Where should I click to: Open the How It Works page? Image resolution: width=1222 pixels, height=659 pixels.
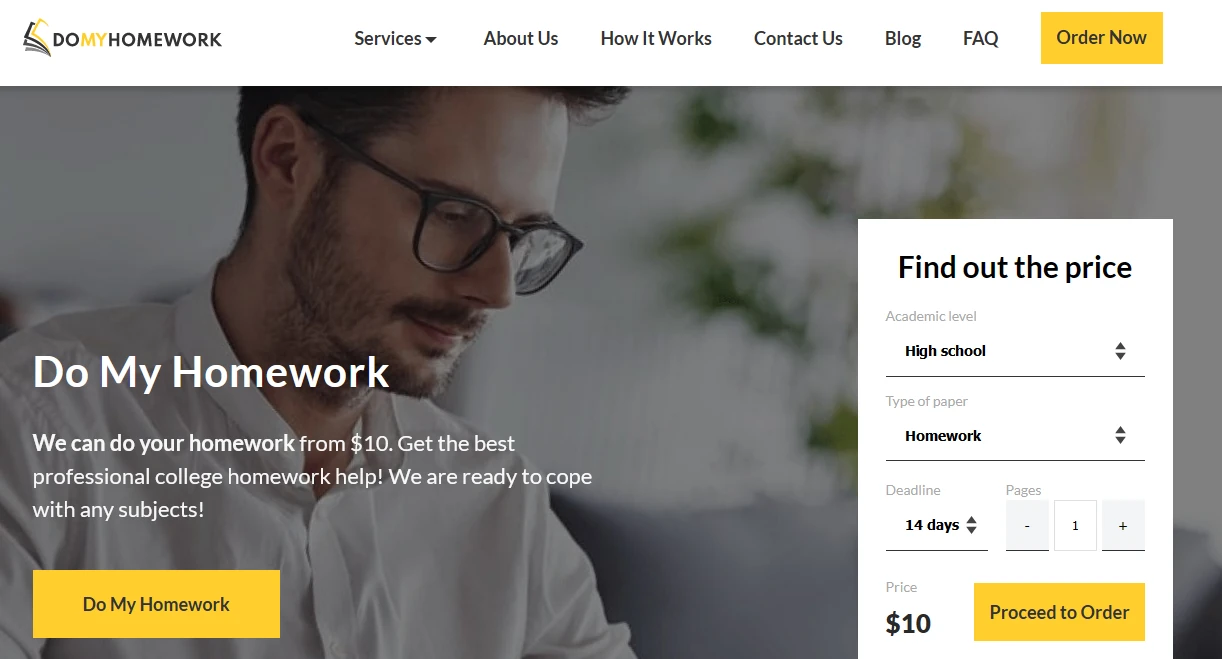coord(656,39)
